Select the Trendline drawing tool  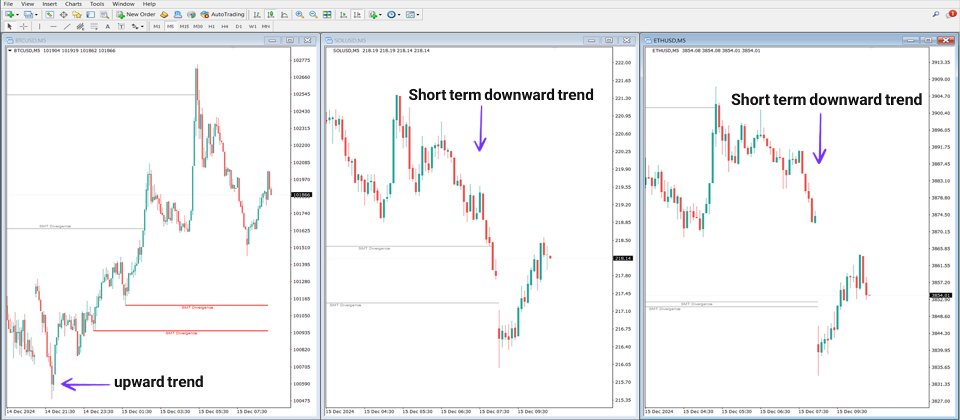point(67,26)
